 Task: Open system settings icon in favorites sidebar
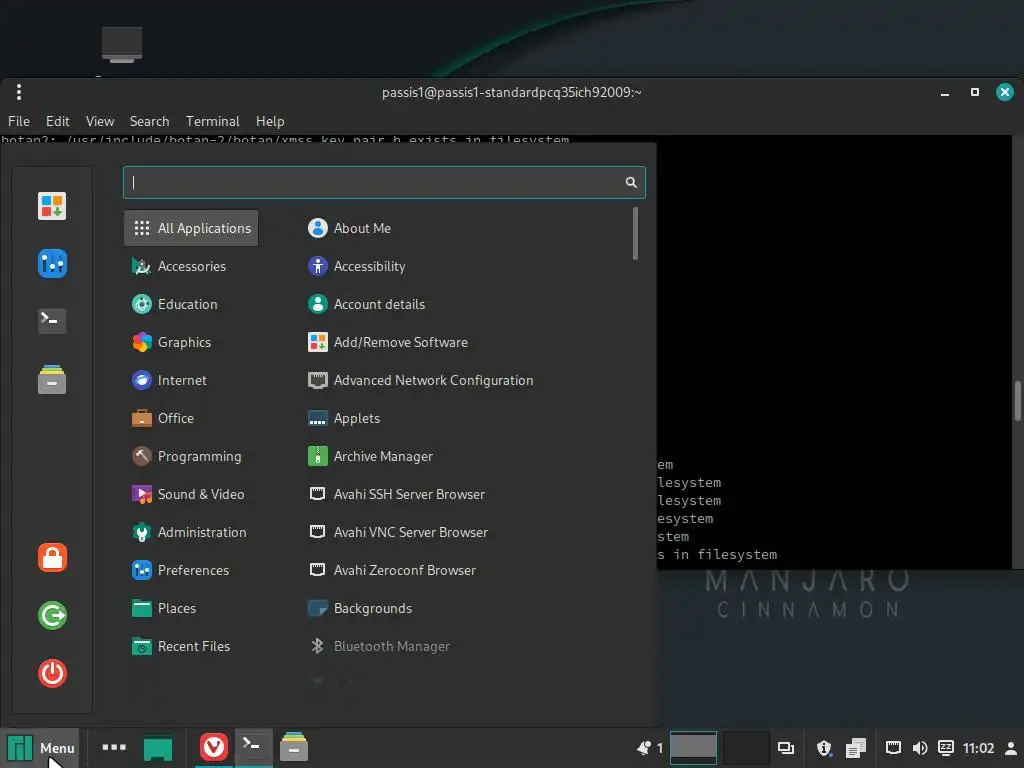click(x=52, y=263)
